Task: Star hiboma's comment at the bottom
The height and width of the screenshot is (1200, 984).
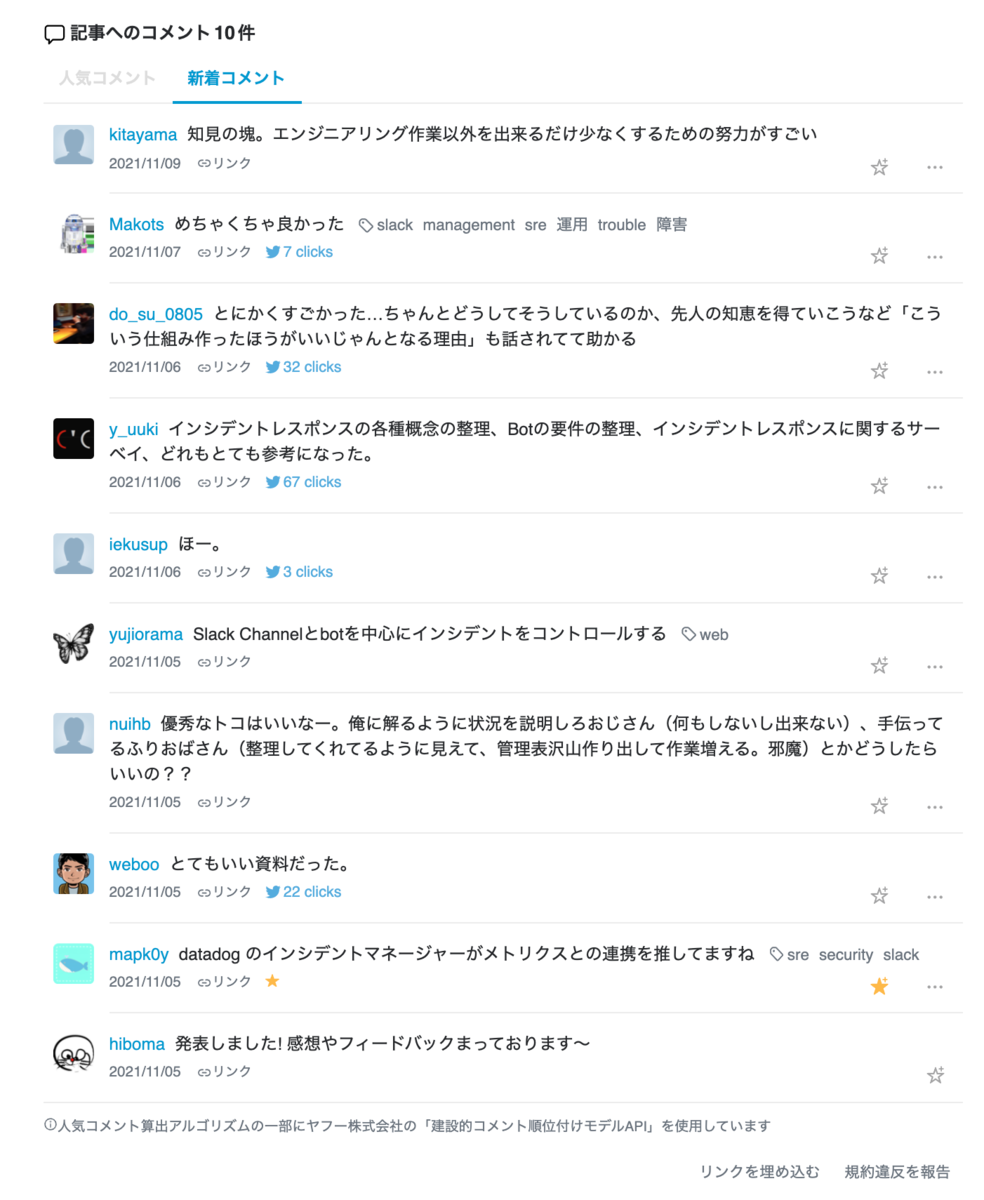Action: point(936,1076)
